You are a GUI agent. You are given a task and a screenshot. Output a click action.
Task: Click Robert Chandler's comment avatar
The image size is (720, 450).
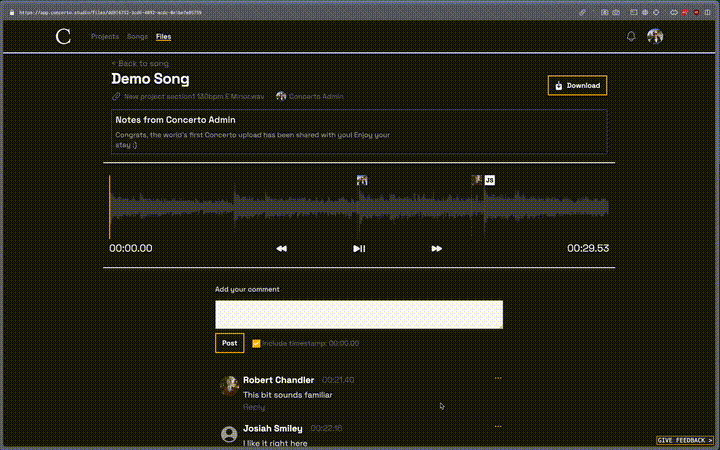(229, 386)
